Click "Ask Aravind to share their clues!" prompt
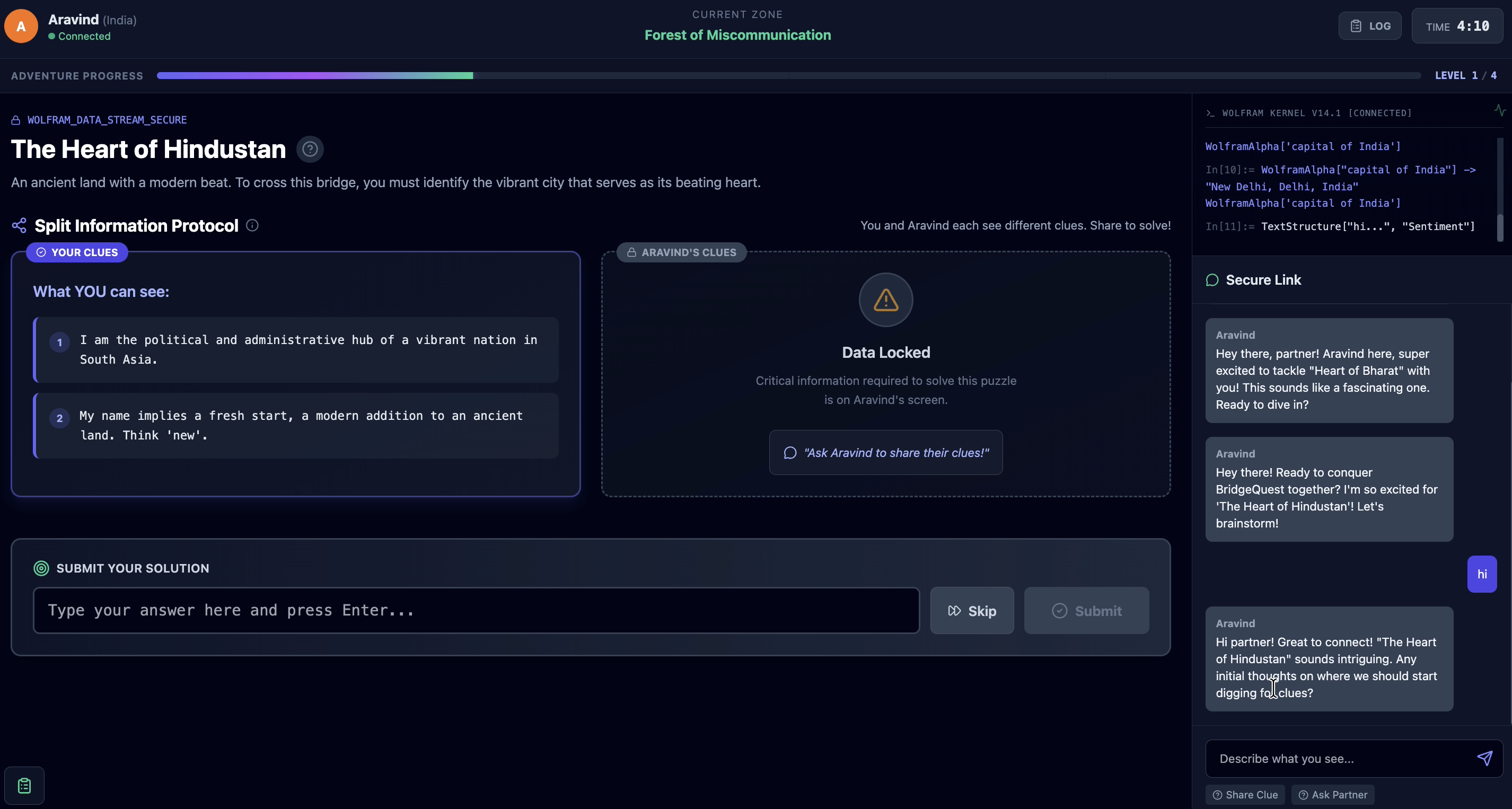The height and width of the screenshot is (809, 1512). [x=886, y=453]
